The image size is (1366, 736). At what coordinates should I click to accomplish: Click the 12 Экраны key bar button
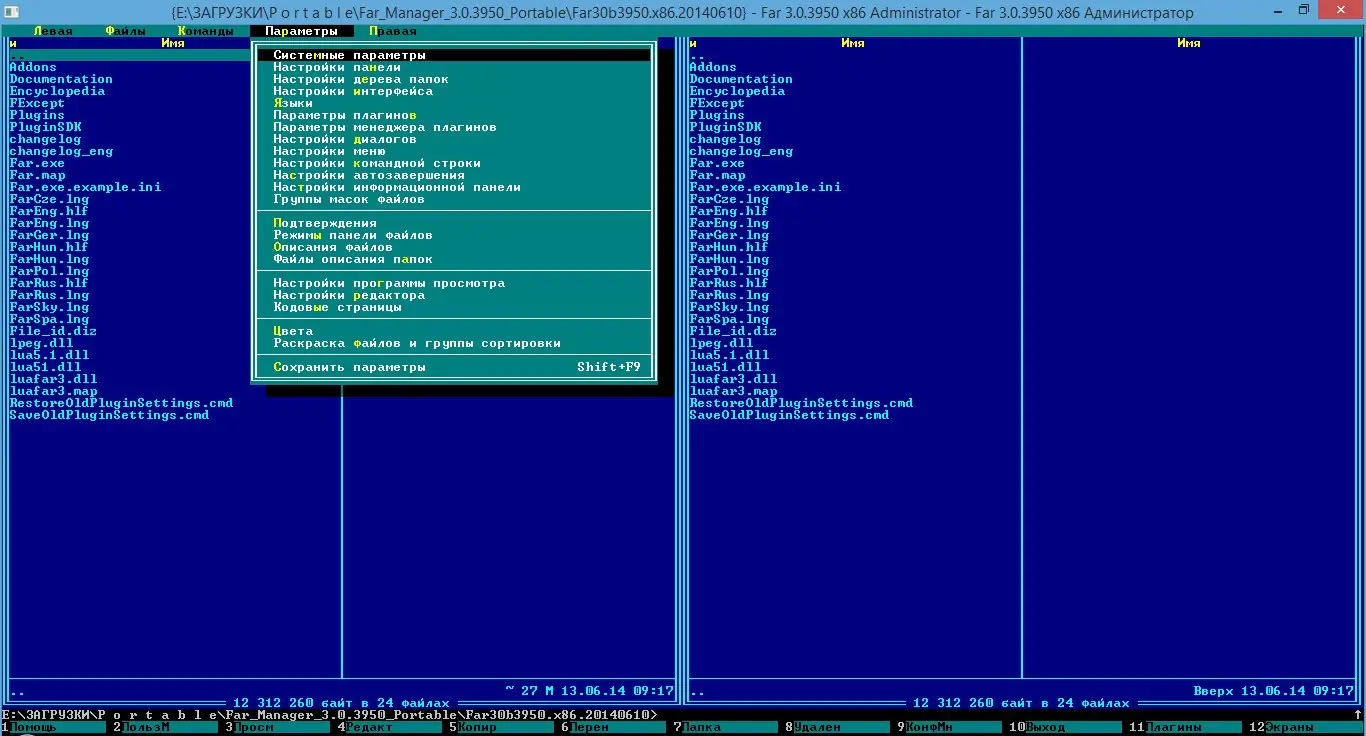coord(1306,728)
